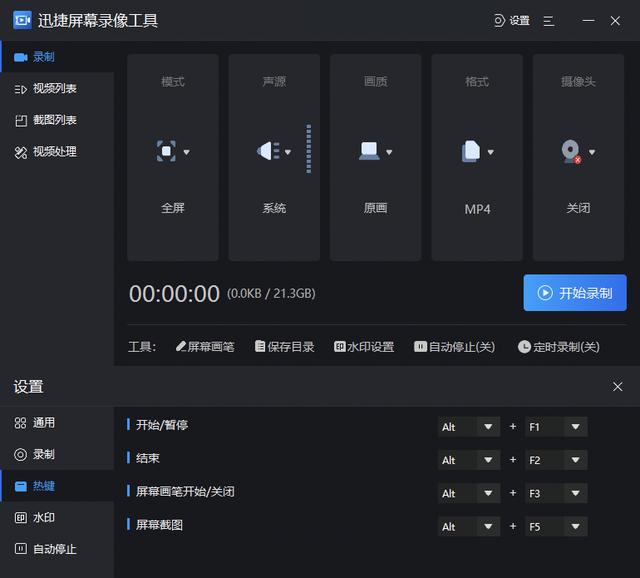Select 通用 settings tab label

(44, 422)
